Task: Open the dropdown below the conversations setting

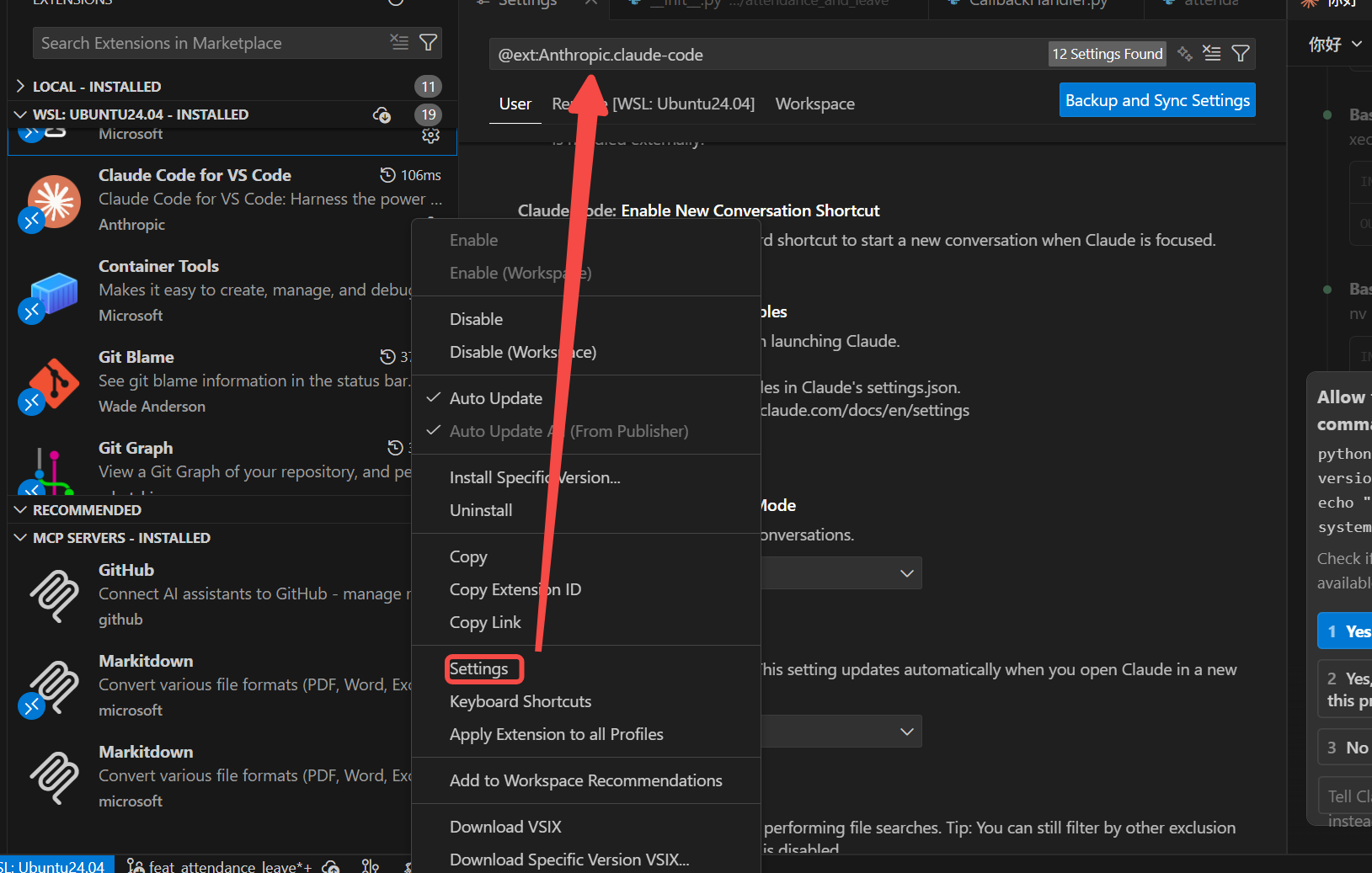Action: click(841, 573)
